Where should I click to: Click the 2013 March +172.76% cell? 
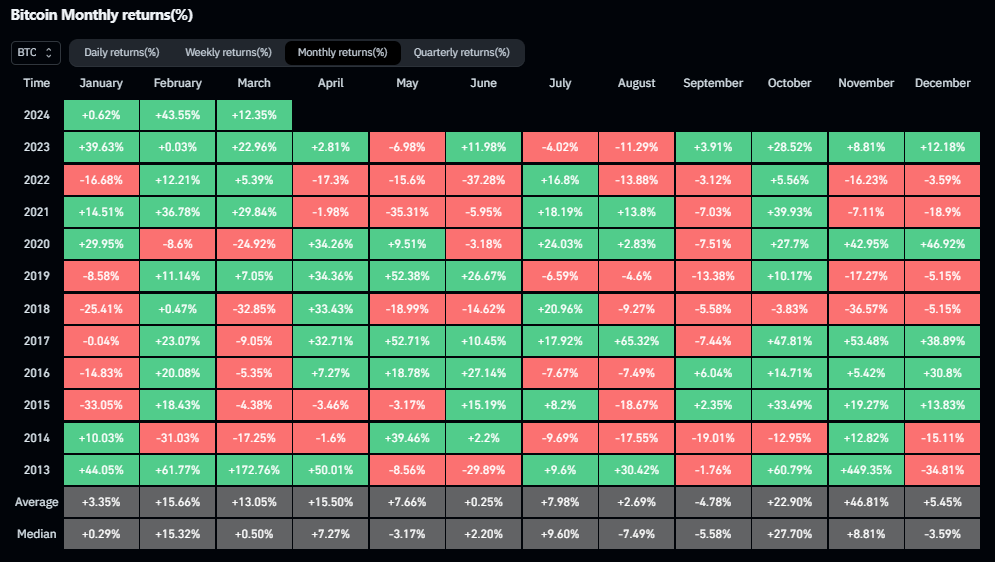(x=254, y=470)
